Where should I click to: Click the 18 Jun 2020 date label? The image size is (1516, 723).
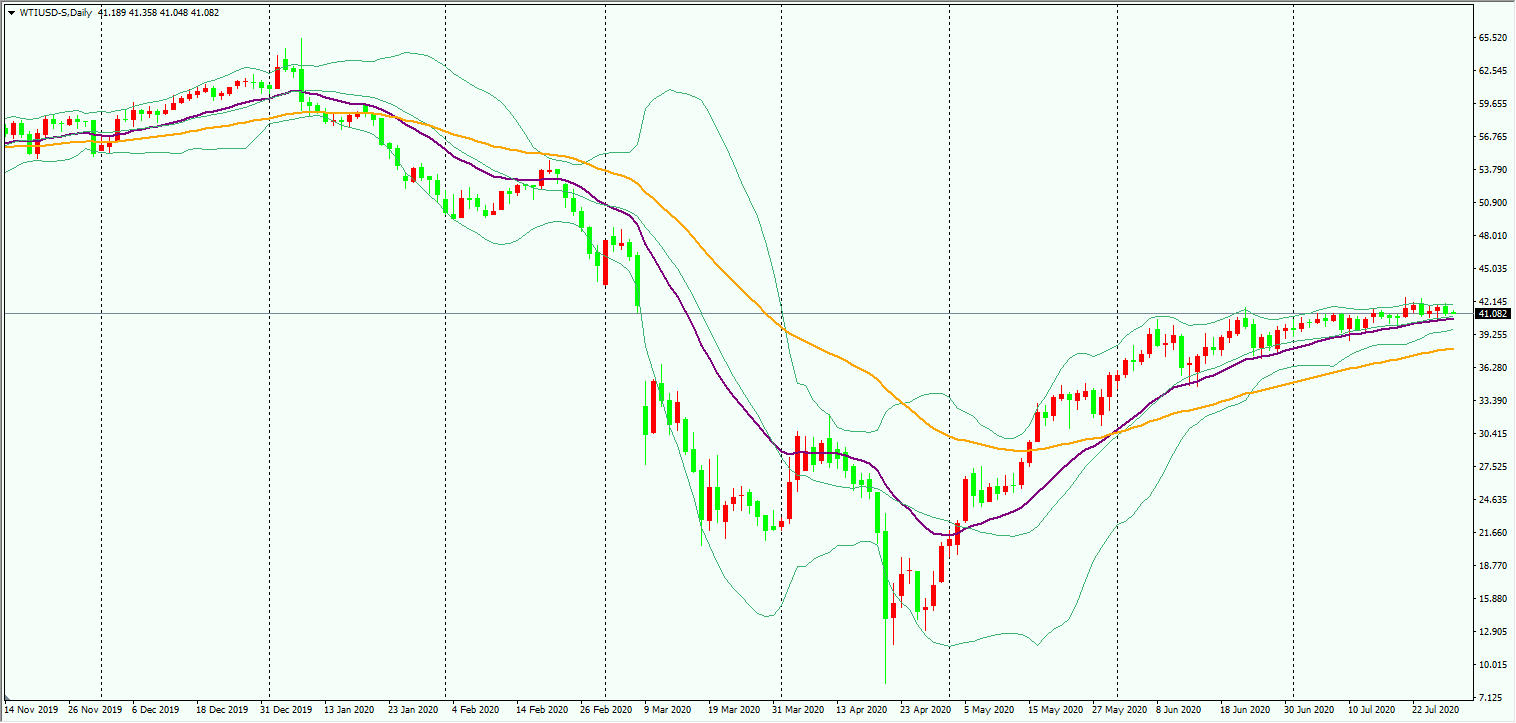click(x=1244, y=710)
